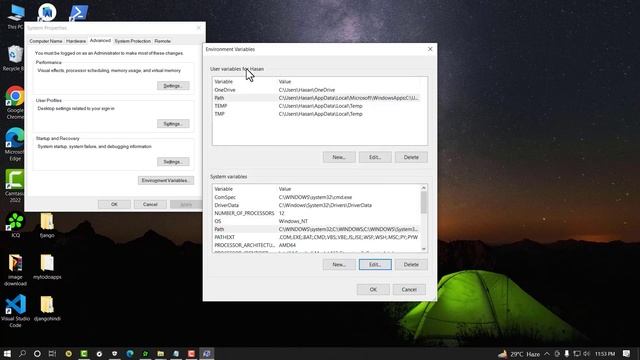Viewport: 640px width, 360px height.
Task: Open the mytodoapps folder on desktop
Action: coord(47,267)
